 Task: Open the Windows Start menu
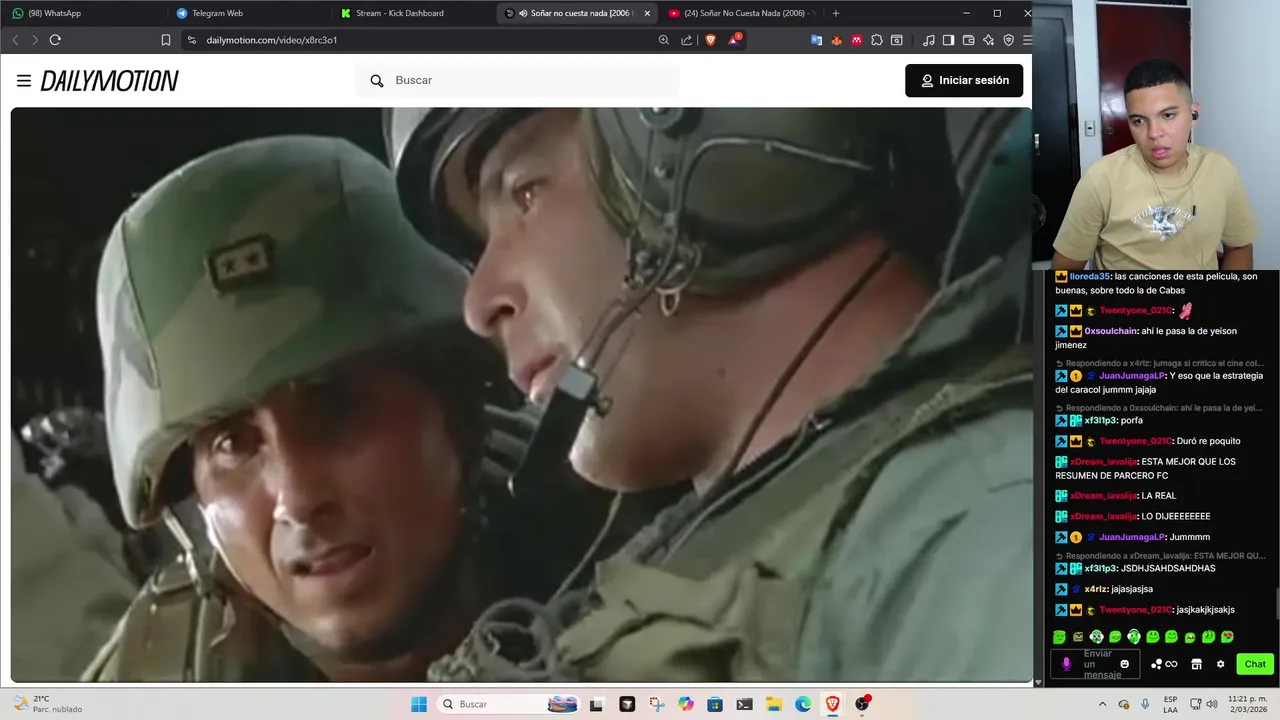(419, 704)
